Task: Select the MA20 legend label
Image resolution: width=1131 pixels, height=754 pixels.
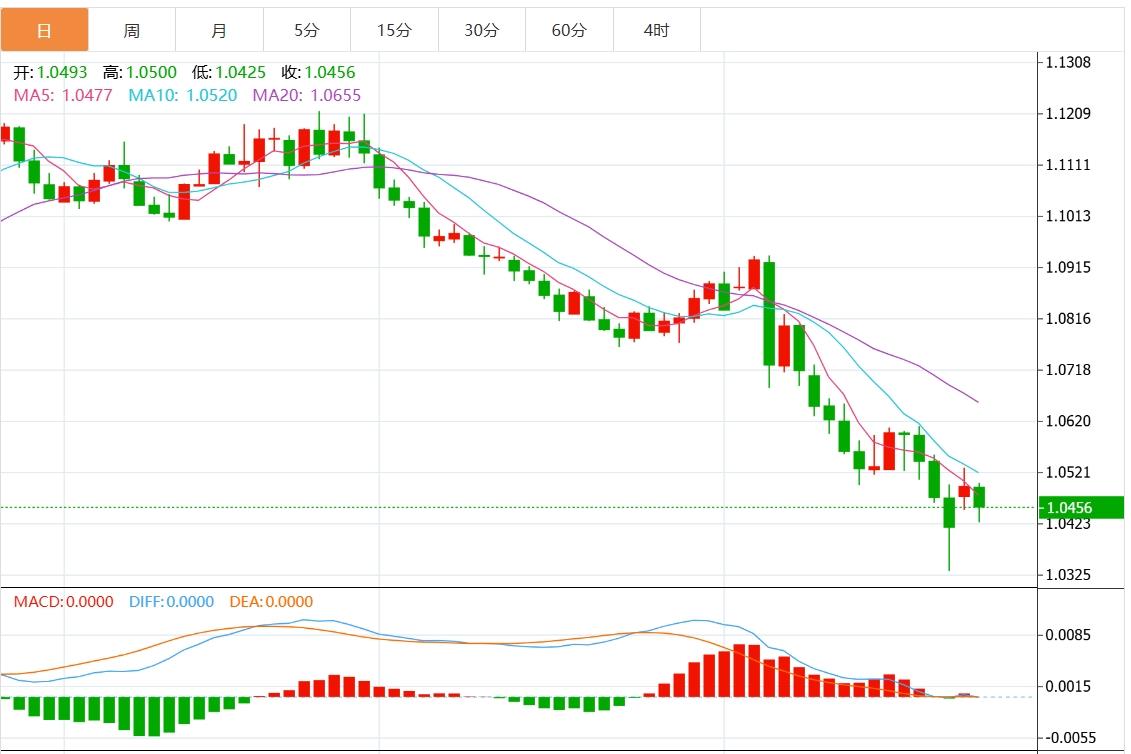Action: (x=306, y=95)
